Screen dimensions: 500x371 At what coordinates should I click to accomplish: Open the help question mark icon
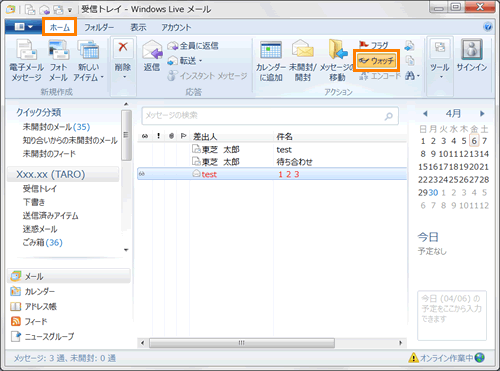(x=488, y=27)
